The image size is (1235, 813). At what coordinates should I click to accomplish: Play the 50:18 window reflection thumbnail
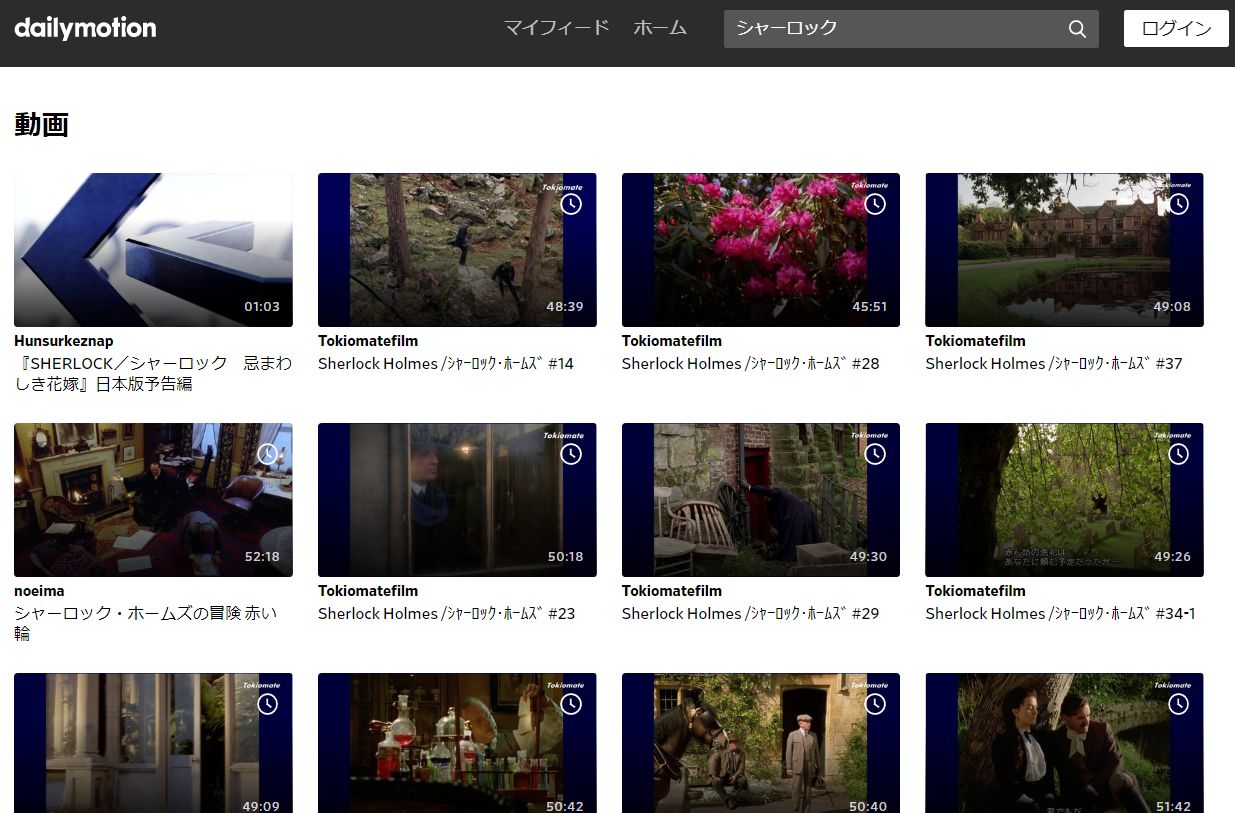click(x=457, y=500)
